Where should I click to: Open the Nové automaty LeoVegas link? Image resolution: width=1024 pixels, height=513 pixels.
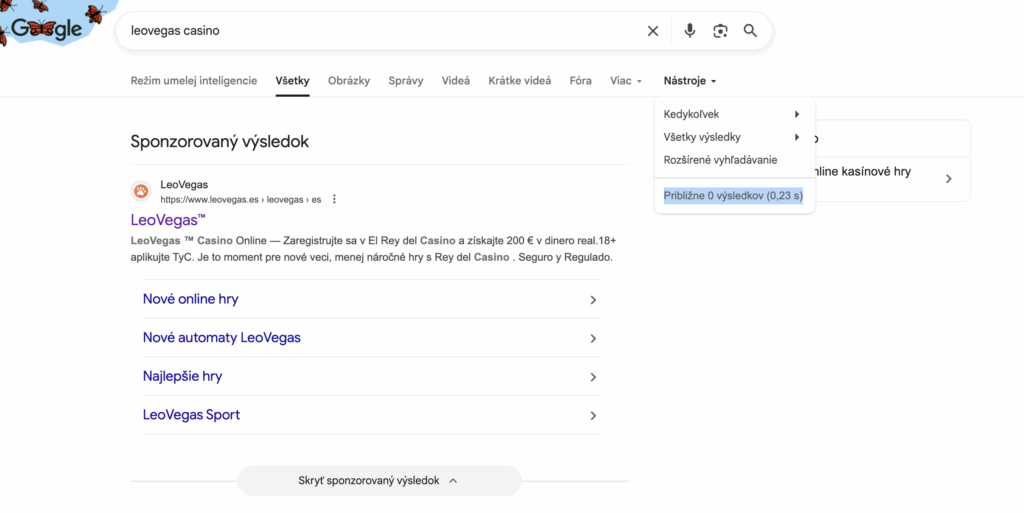pyautogui.click(x=222, y=338)
